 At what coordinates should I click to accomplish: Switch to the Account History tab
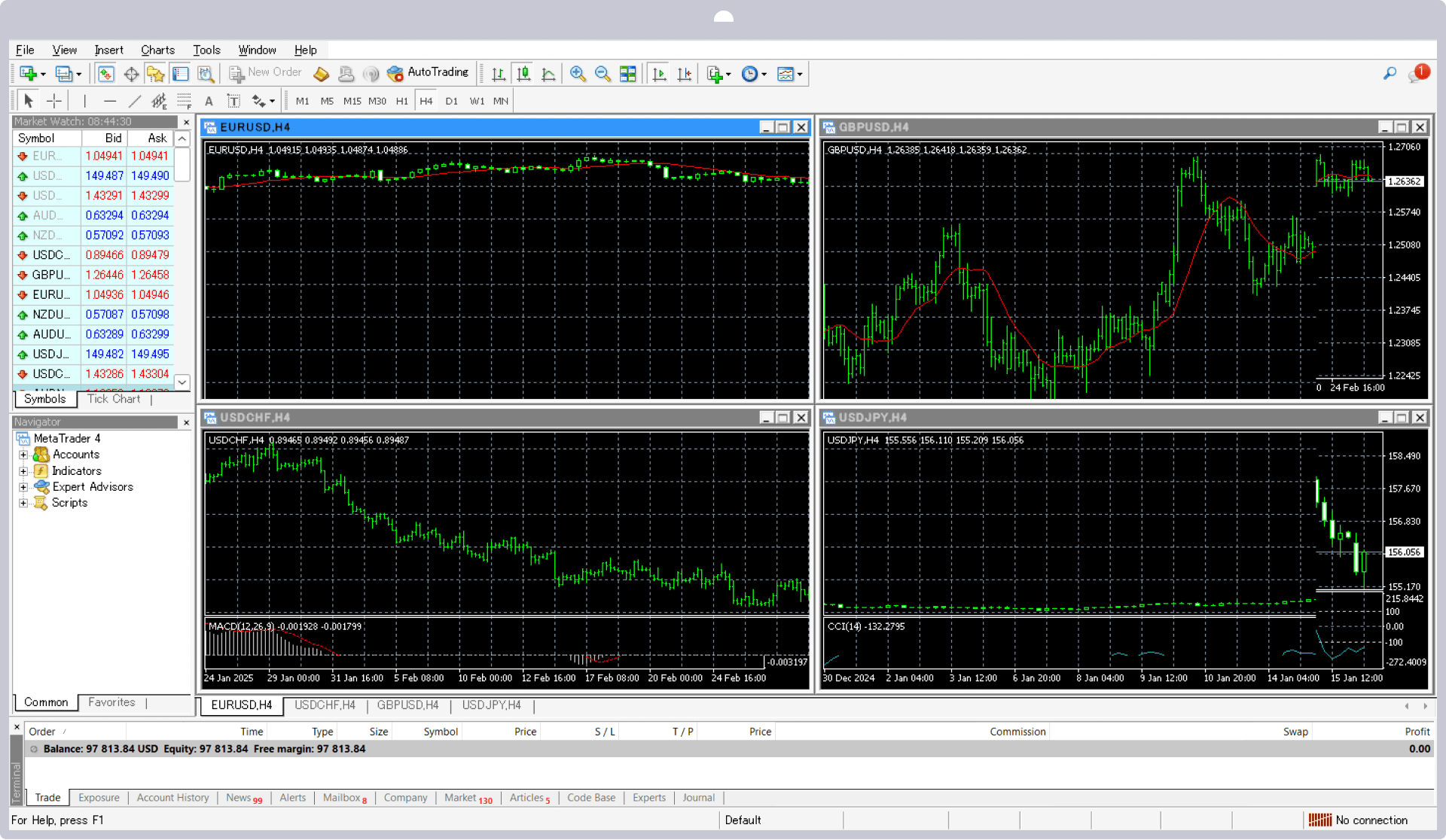pos(172,798)
